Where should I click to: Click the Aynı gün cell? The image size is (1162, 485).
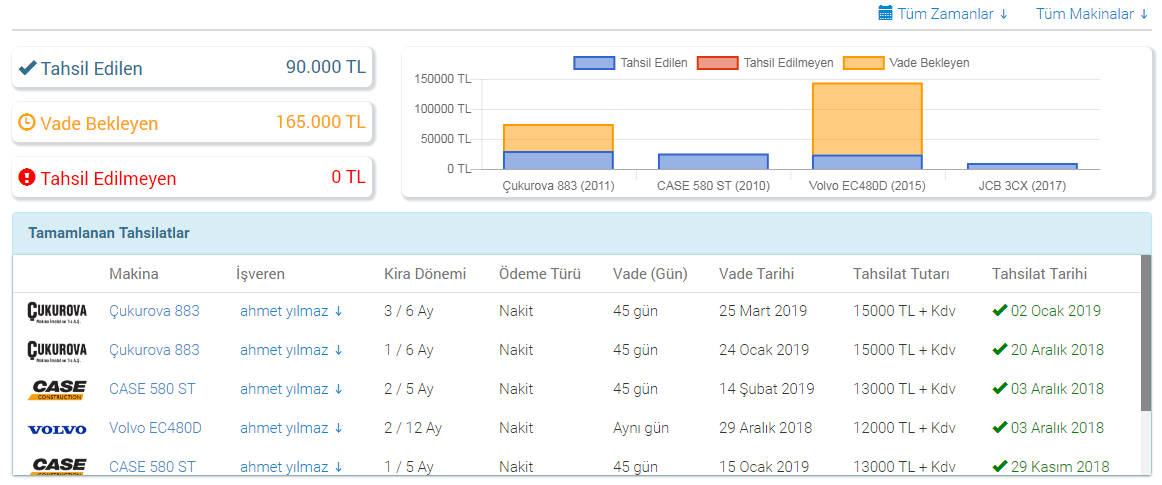(641, 428)
